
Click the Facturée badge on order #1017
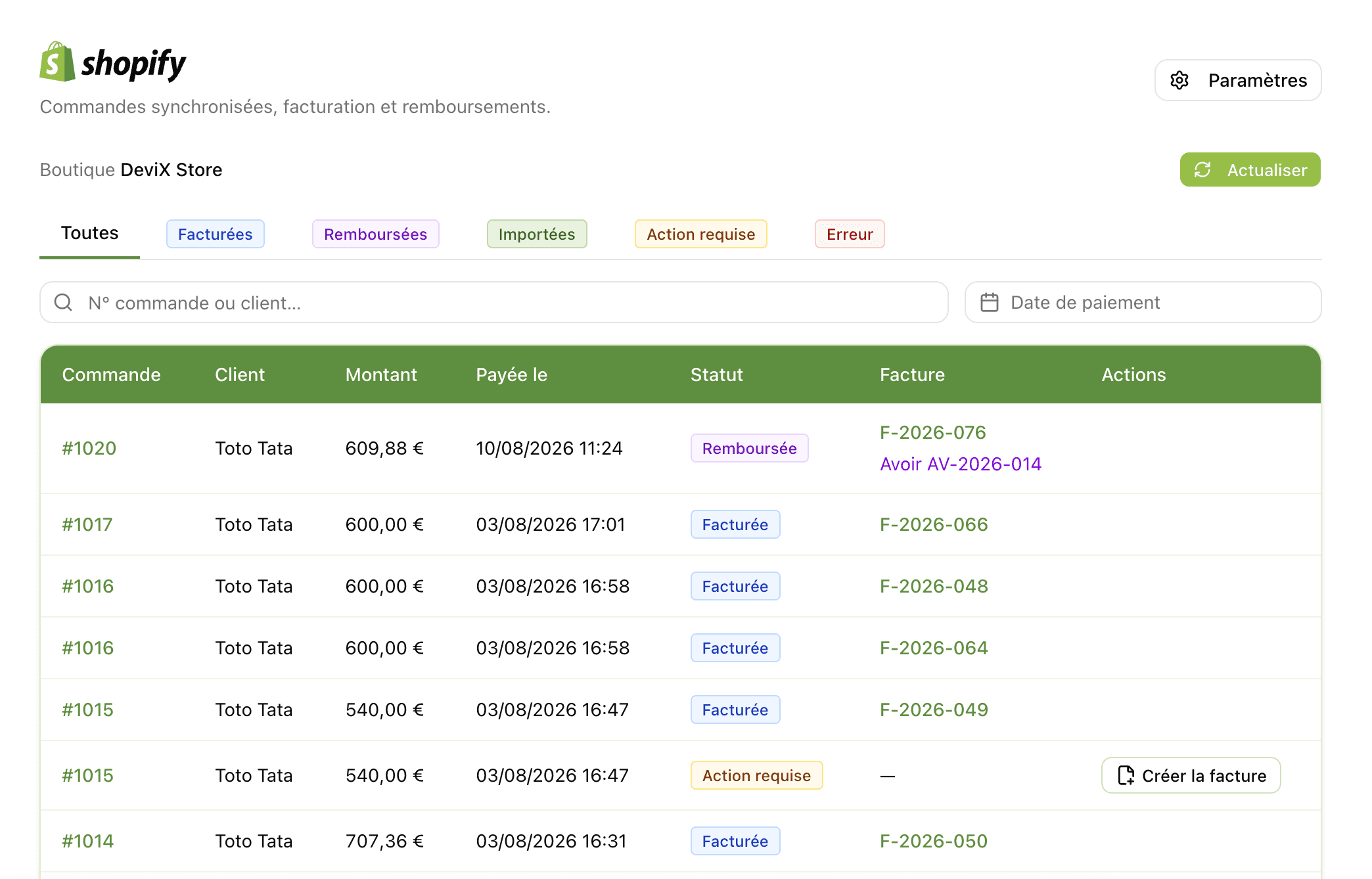click(735, 524)
